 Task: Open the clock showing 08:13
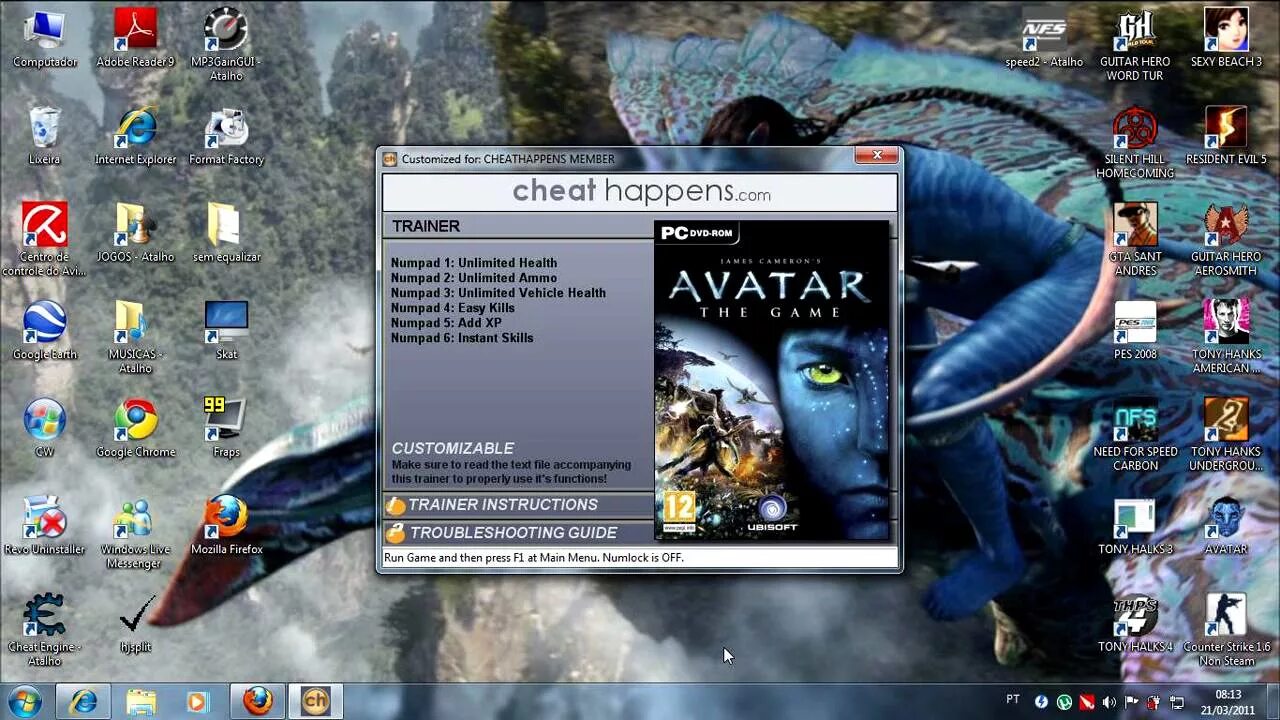1228,702
